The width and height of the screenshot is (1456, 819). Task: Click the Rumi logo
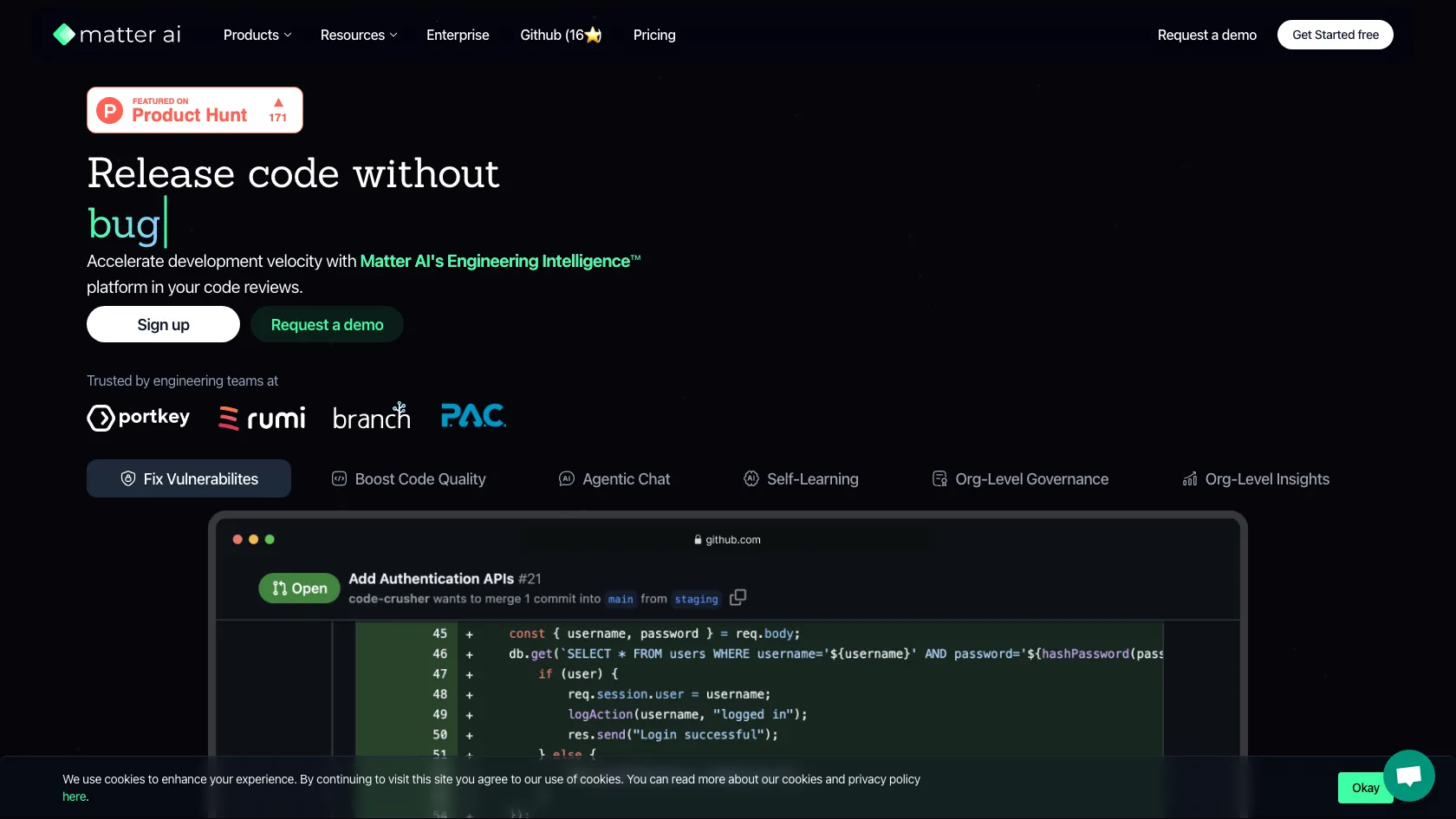[262, 419]
